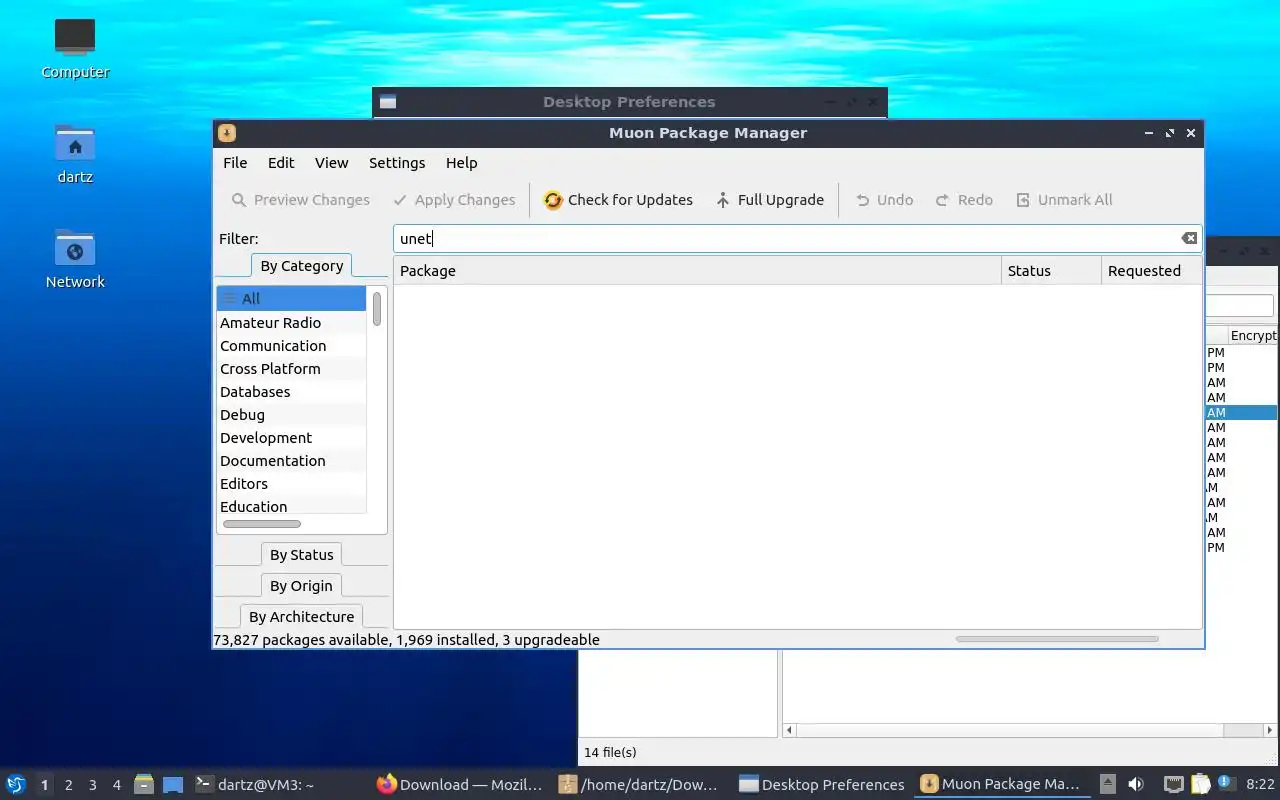The width and height of the screenshot is (1280, 800).
Task: Select the Amateur Radio category
Action: [x=291, y=322]
